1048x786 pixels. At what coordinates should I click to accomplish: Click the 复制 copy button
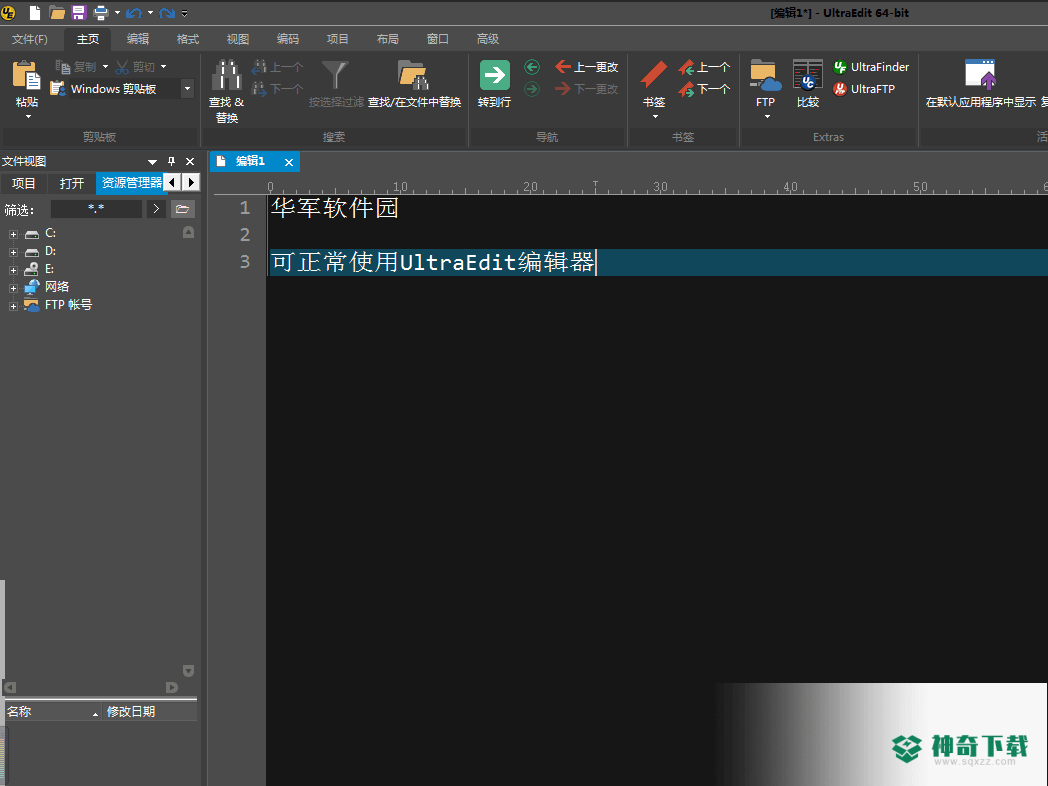(76, 67)
